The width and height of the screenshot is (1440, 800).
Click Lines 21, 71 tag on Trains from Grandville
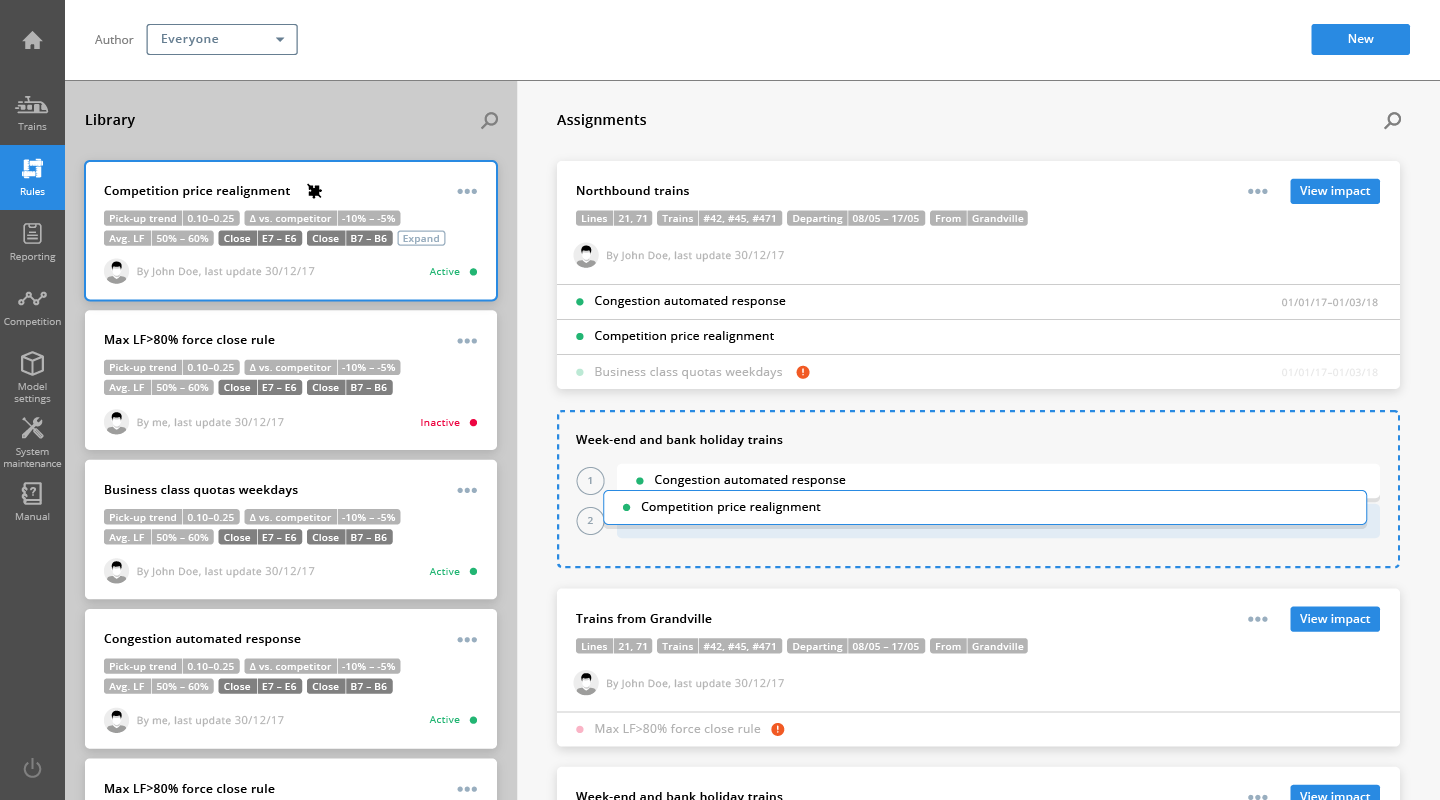click(x=614, y=646)
